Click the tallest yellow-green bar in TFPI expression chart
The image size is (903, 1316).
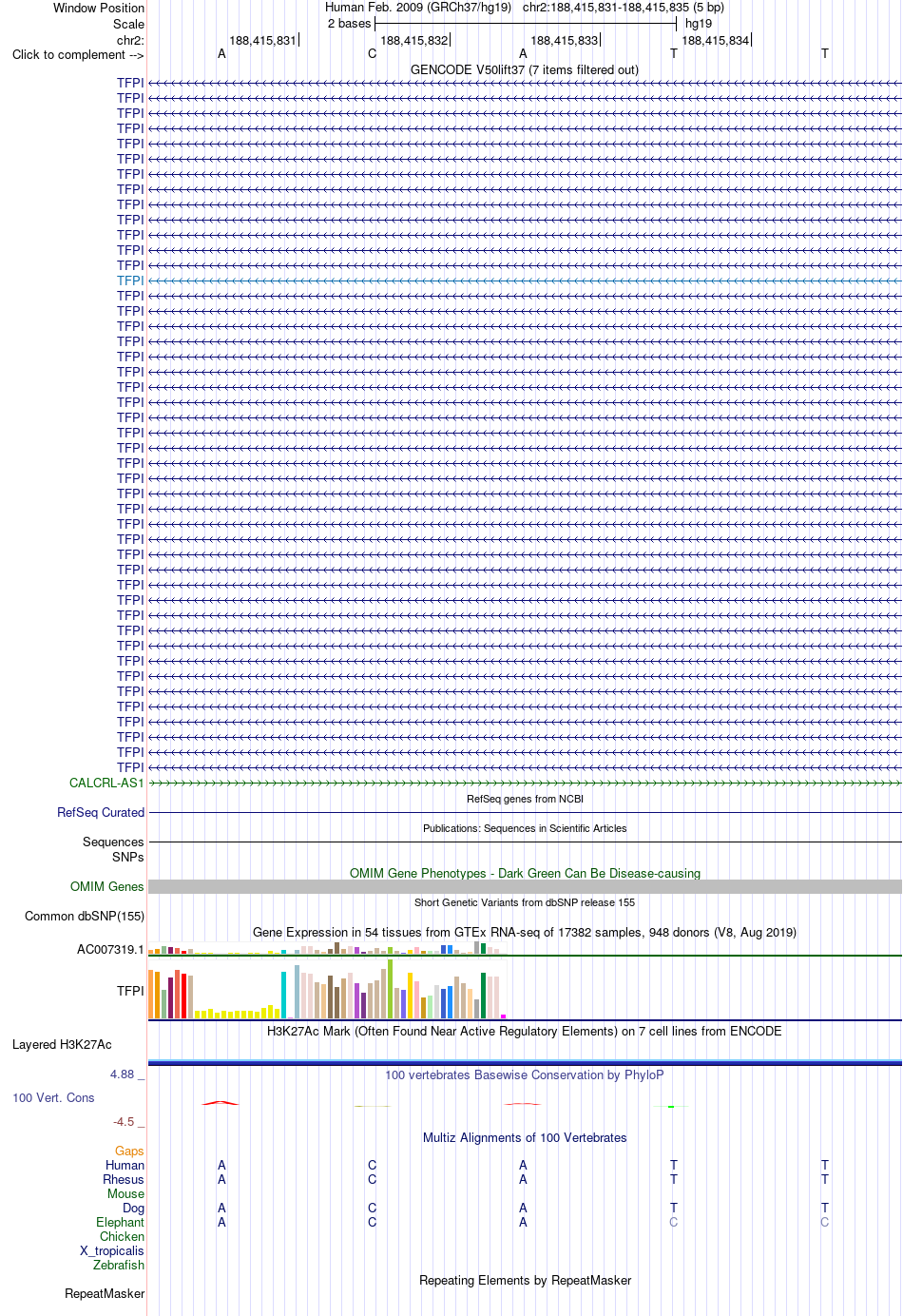coord(390,989)
